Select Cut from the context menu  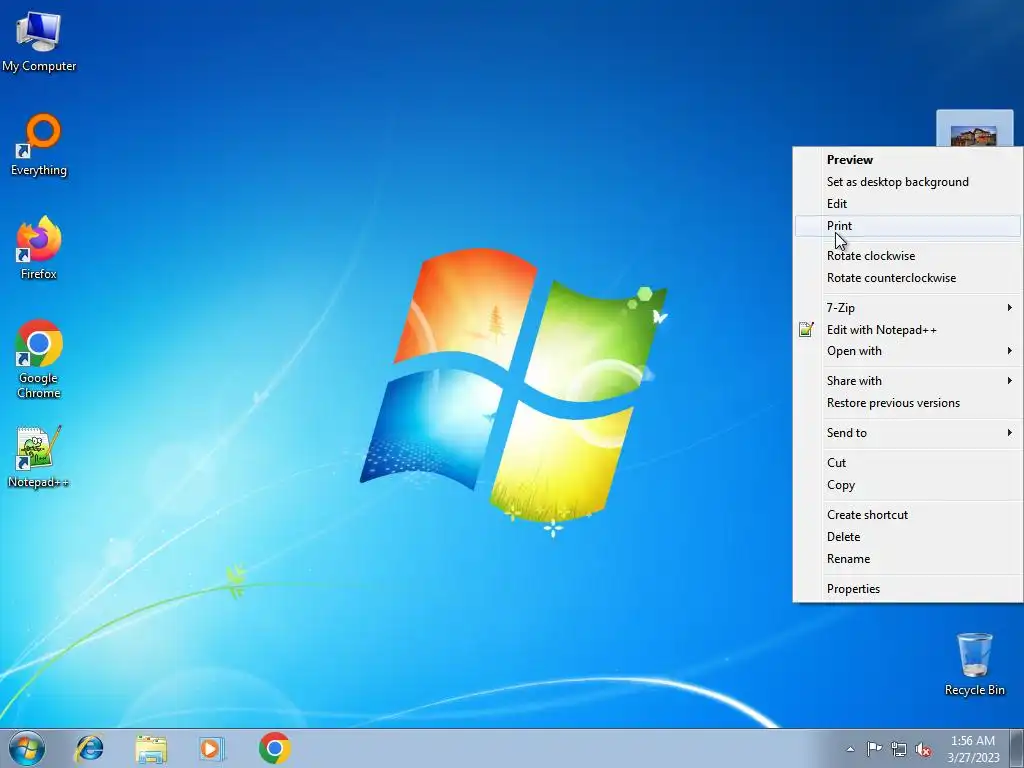click(908, 462)
